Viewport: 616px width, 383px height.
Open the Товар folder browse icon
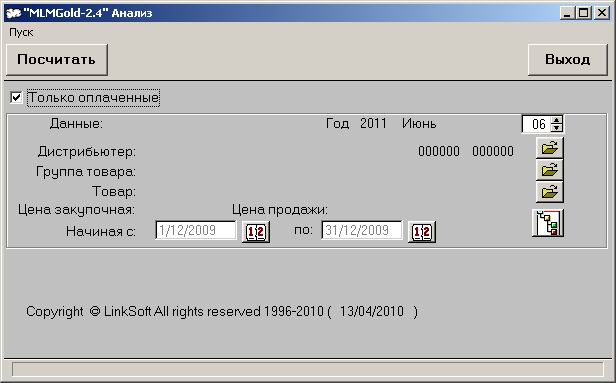550,192
